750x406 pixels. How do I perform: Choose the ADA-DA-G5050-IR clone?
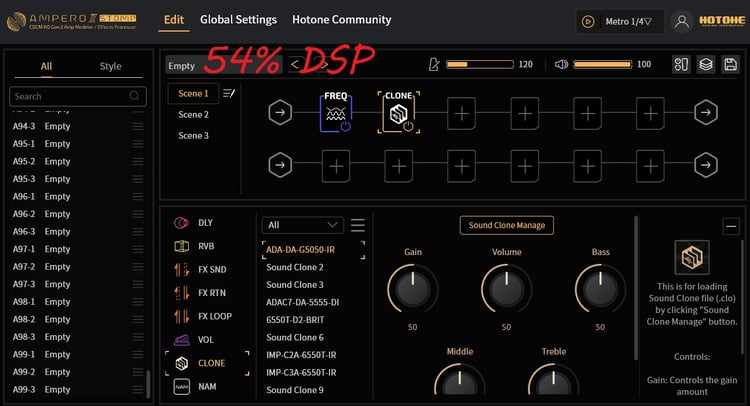click(x=313, y=250)
